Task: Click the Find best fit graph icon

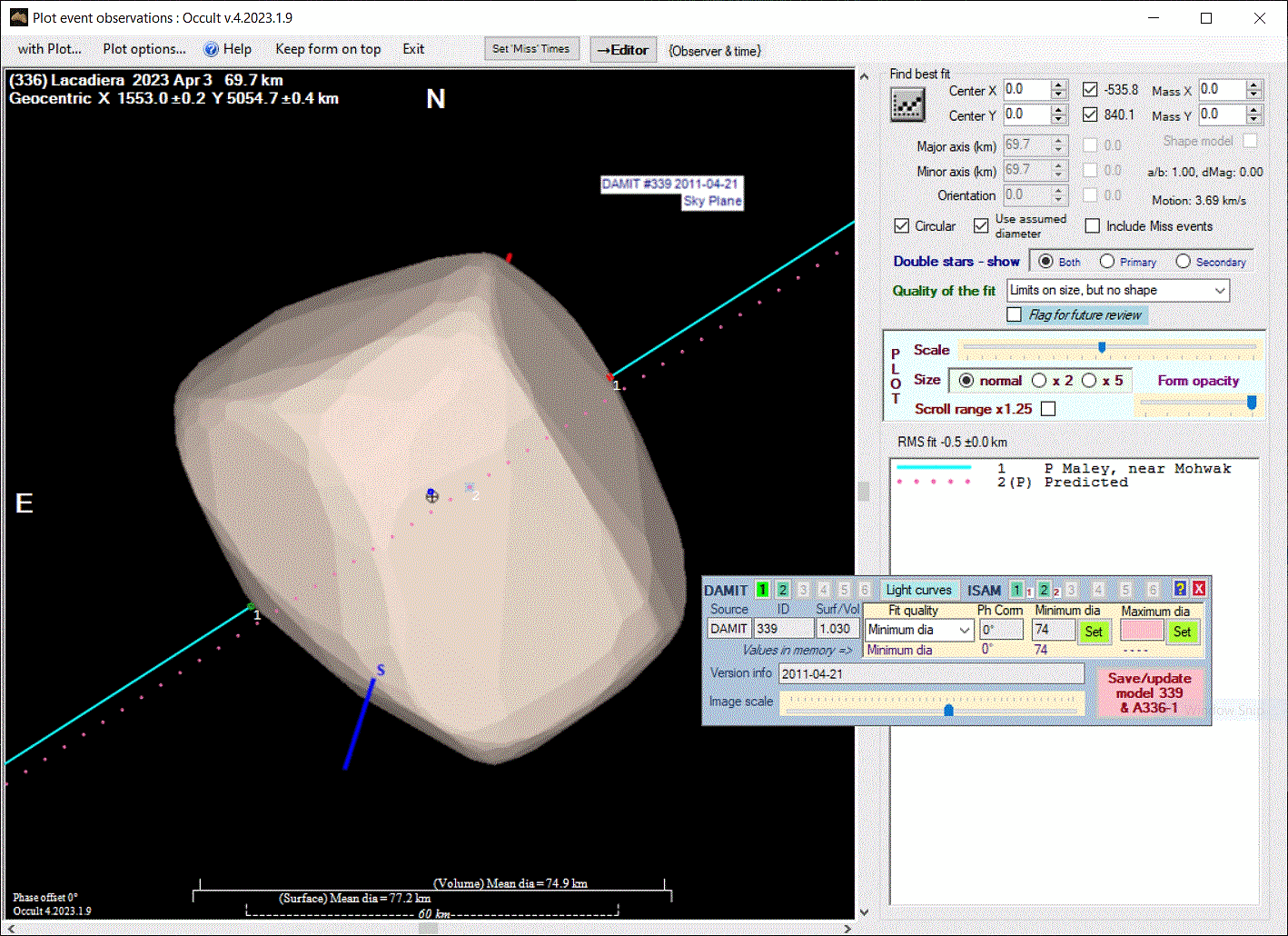Action: tap(907, 105)
